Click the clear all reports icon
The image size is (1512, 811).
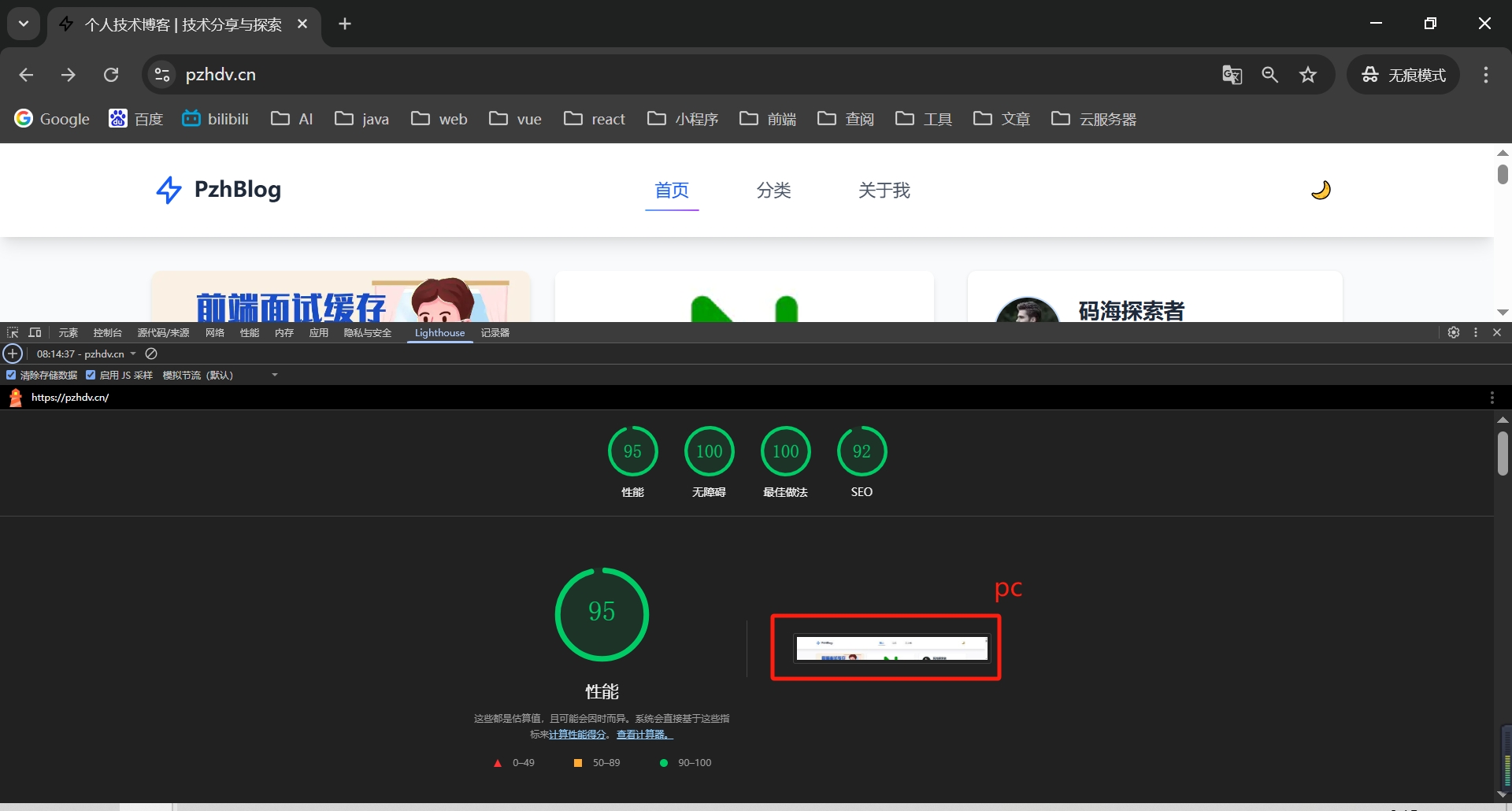coord(151,354)
